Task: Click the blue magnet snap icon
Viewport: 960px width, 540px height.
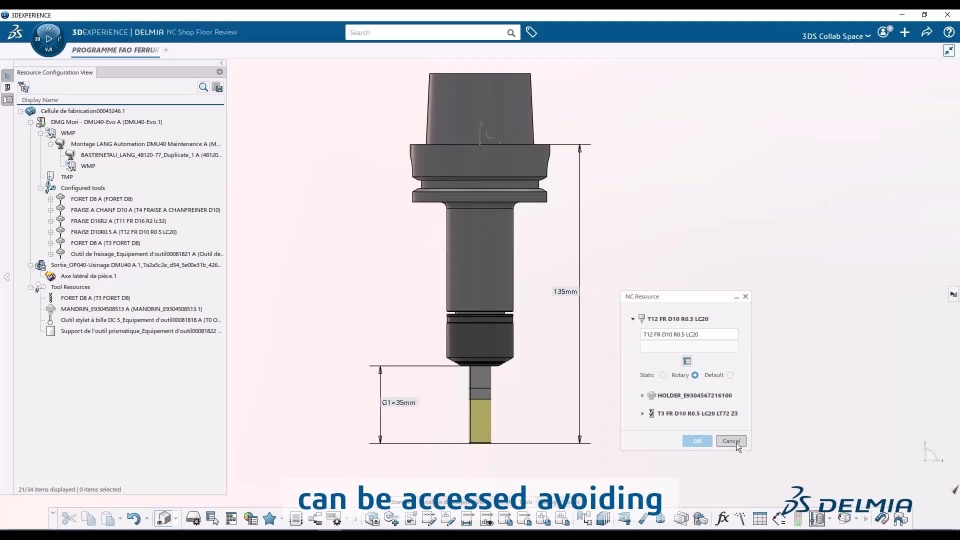Action: pyautogui.click(x=881, y=519)
